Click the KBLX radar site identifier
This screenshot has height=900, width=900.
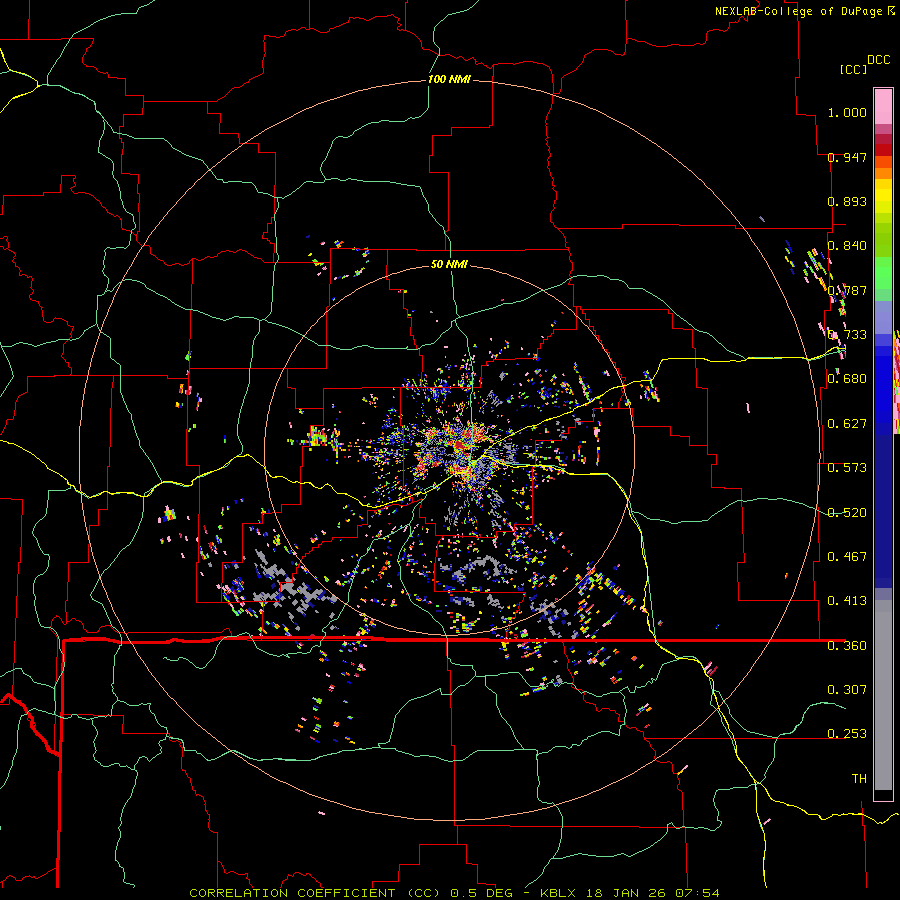[x=560, y=893]
